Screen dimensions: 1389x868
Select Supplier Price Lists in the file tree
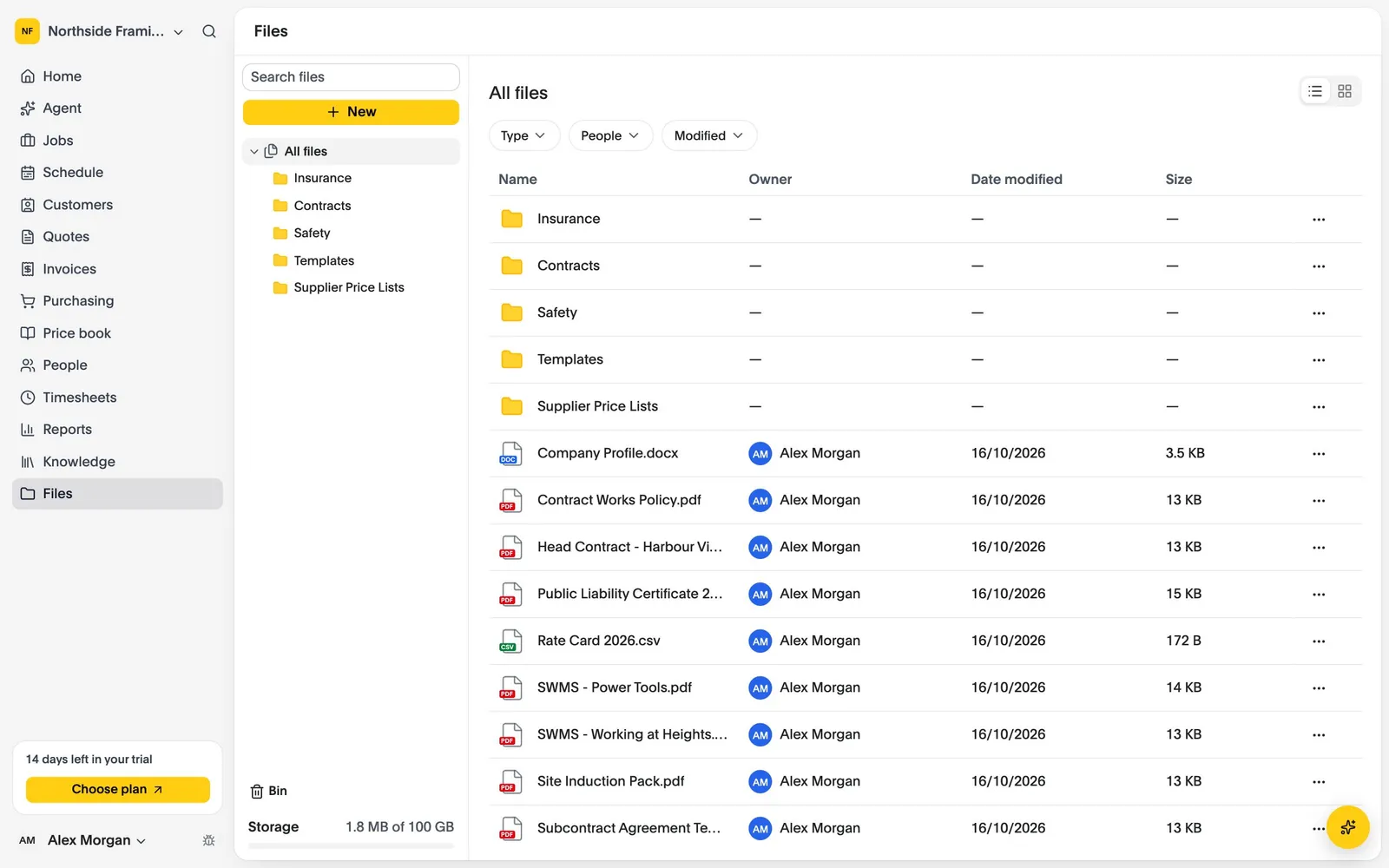pyautogui.click(x=351, y=287)
